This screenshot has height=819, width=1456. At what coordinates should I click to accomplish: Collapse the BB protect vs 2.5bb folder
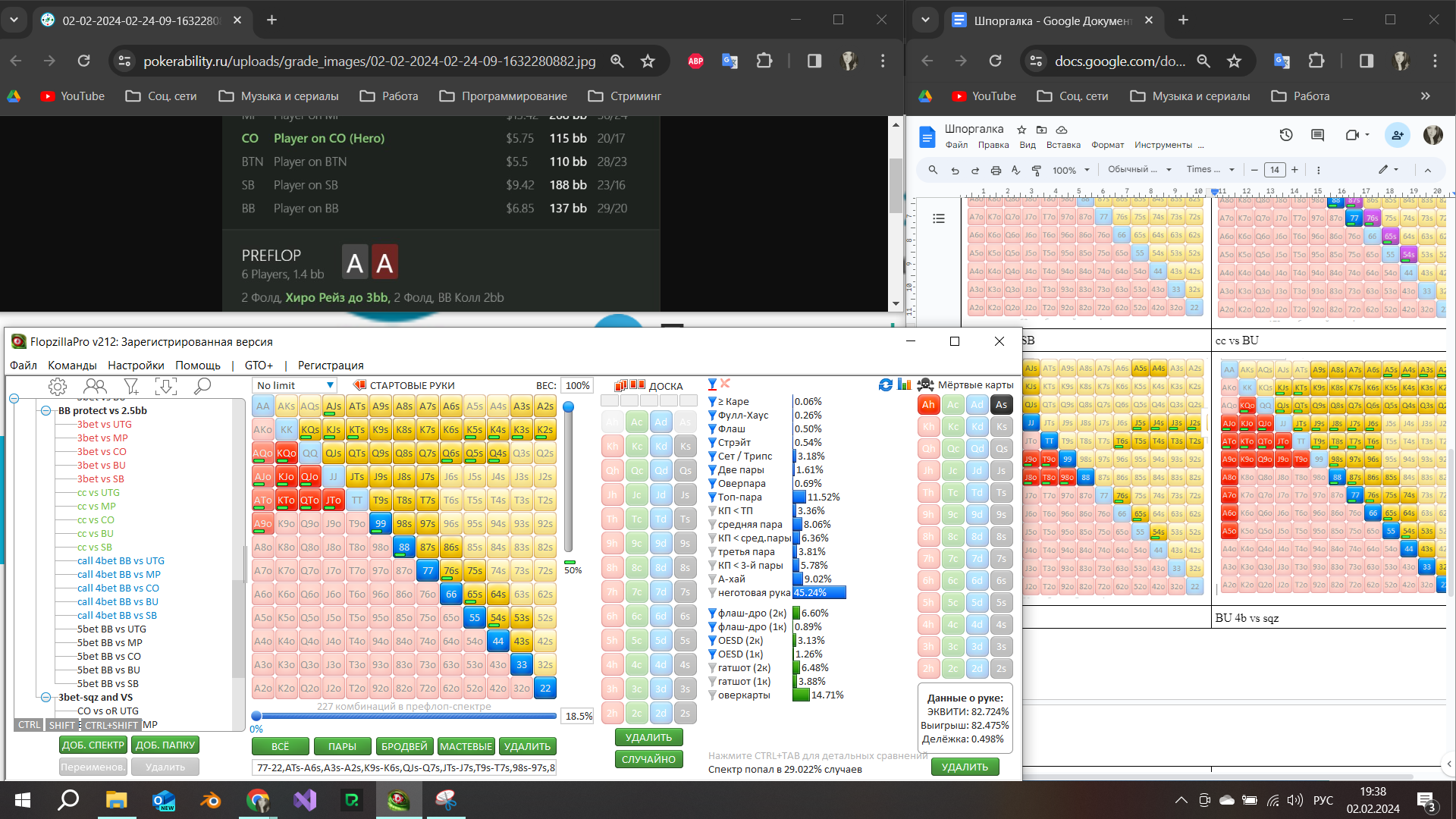click(x=45, y=411)
